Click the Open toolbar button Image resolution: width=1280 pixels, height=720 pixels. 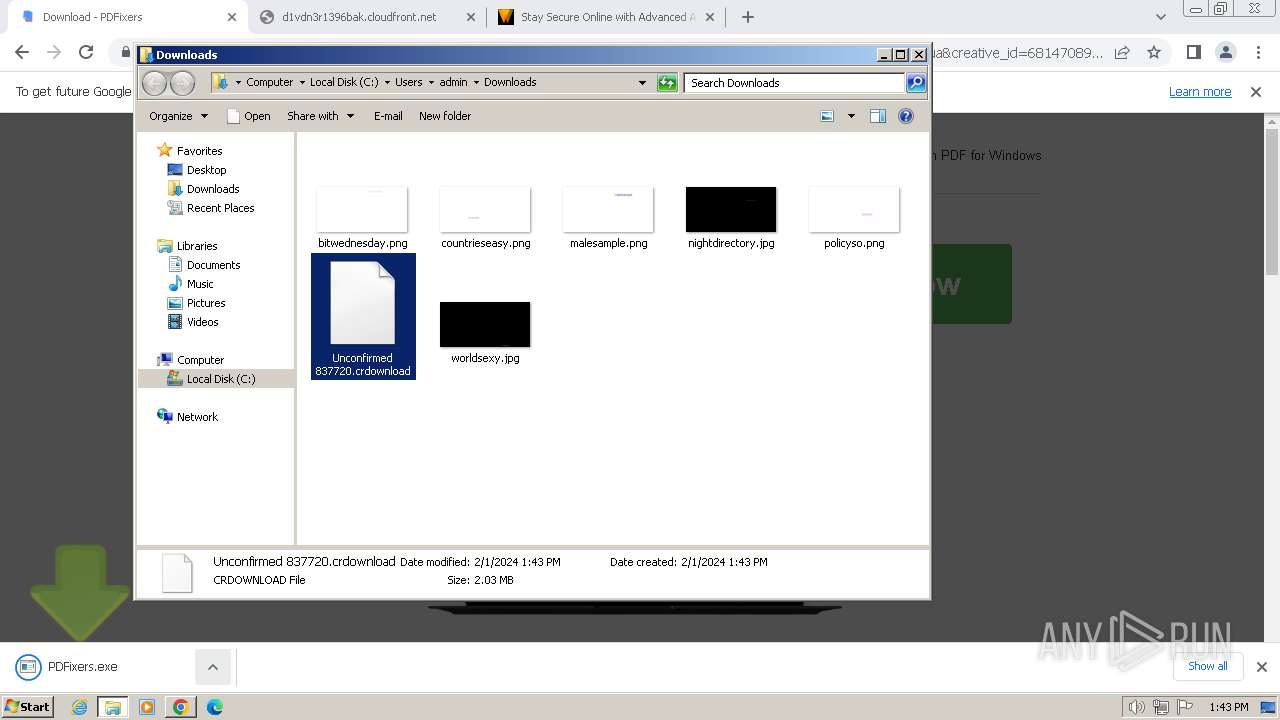click(249, 116)
